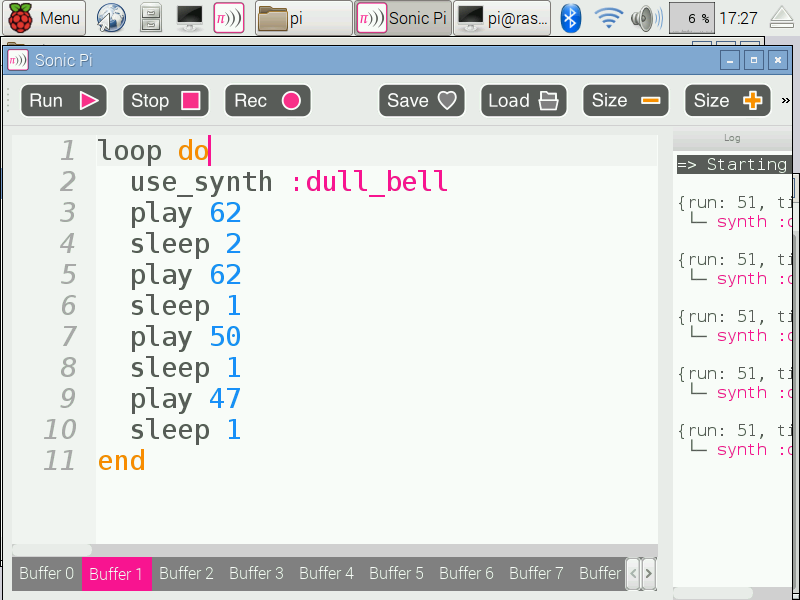Click line number 1 in gutter

(68, 151)
